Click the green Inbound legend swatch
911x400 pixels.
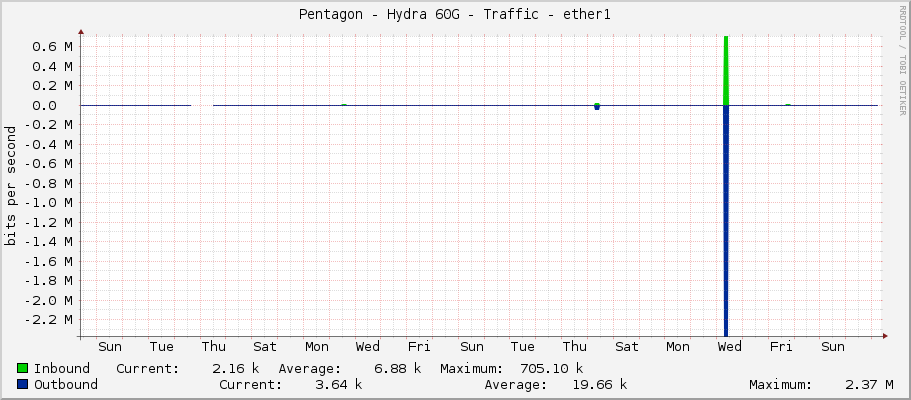[x=23, y=368]
